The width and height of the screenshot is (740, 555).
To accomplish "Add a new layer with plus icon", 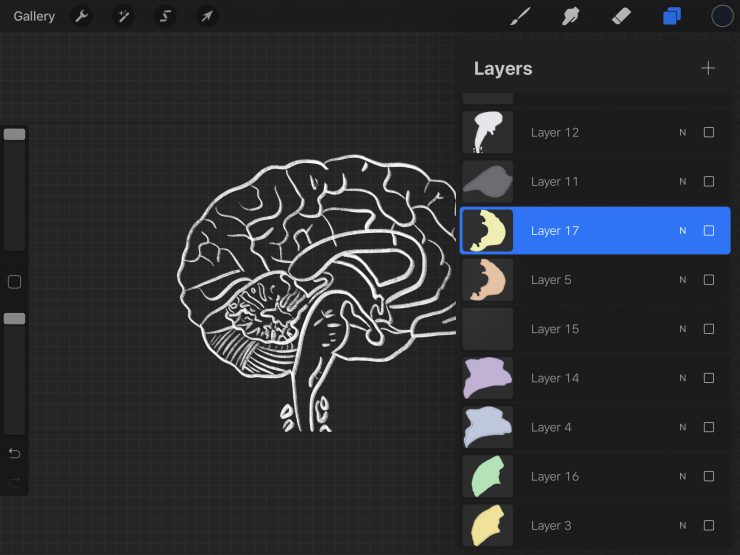I will pos(708,68).
